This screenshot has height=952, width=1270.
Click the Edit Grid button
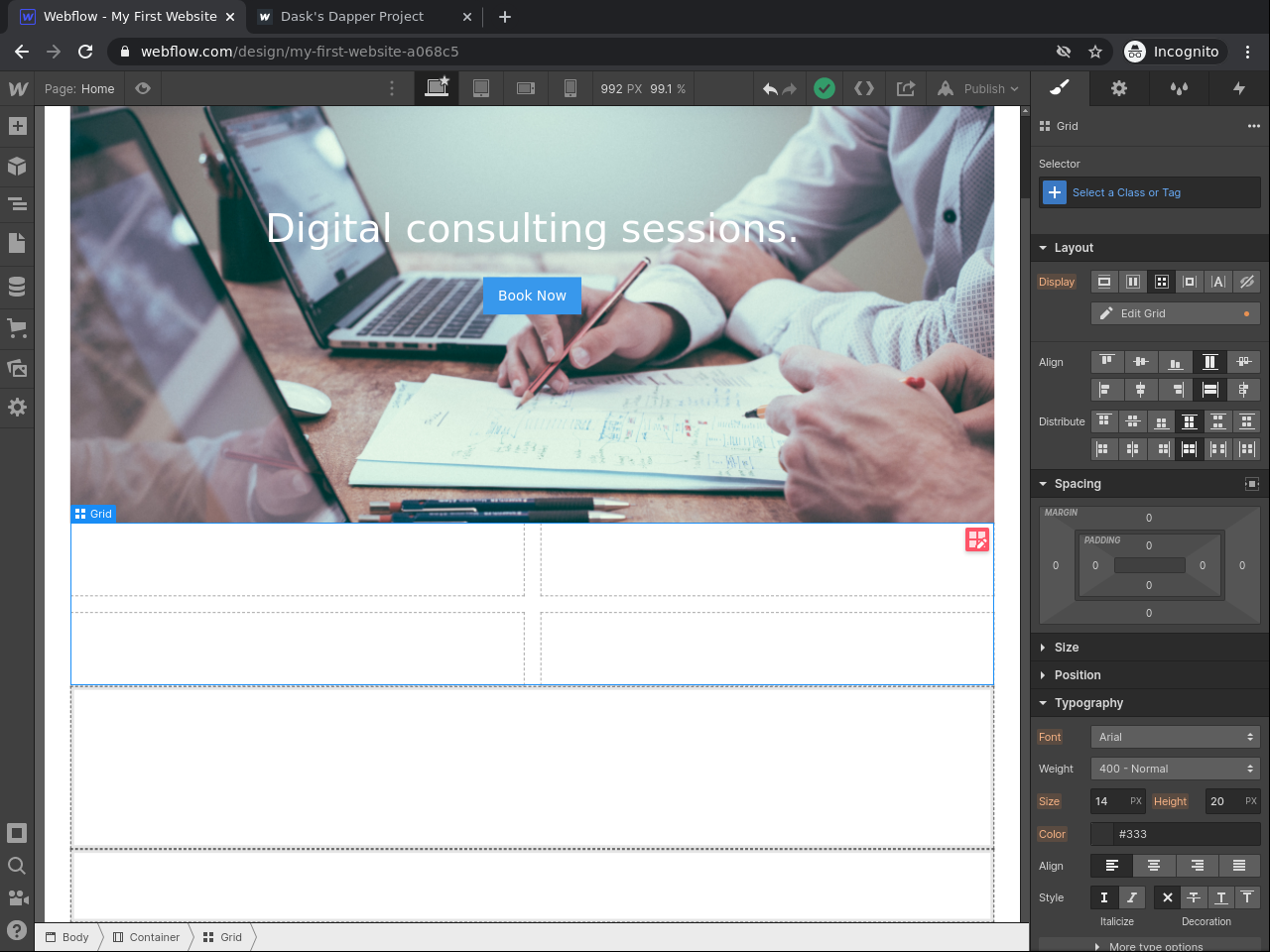(1176, 313)
